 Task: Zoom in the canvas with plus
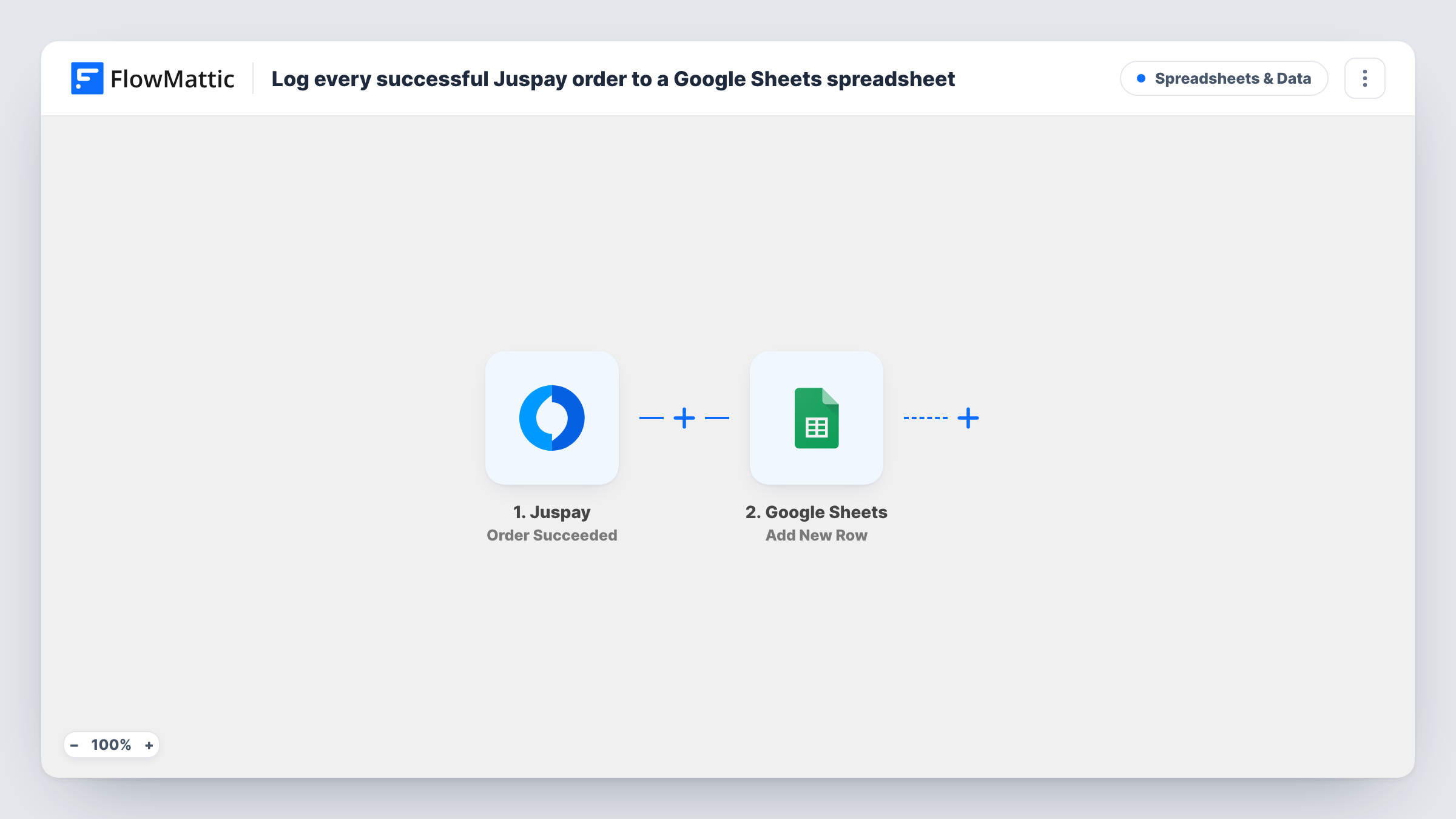(149, 745)
